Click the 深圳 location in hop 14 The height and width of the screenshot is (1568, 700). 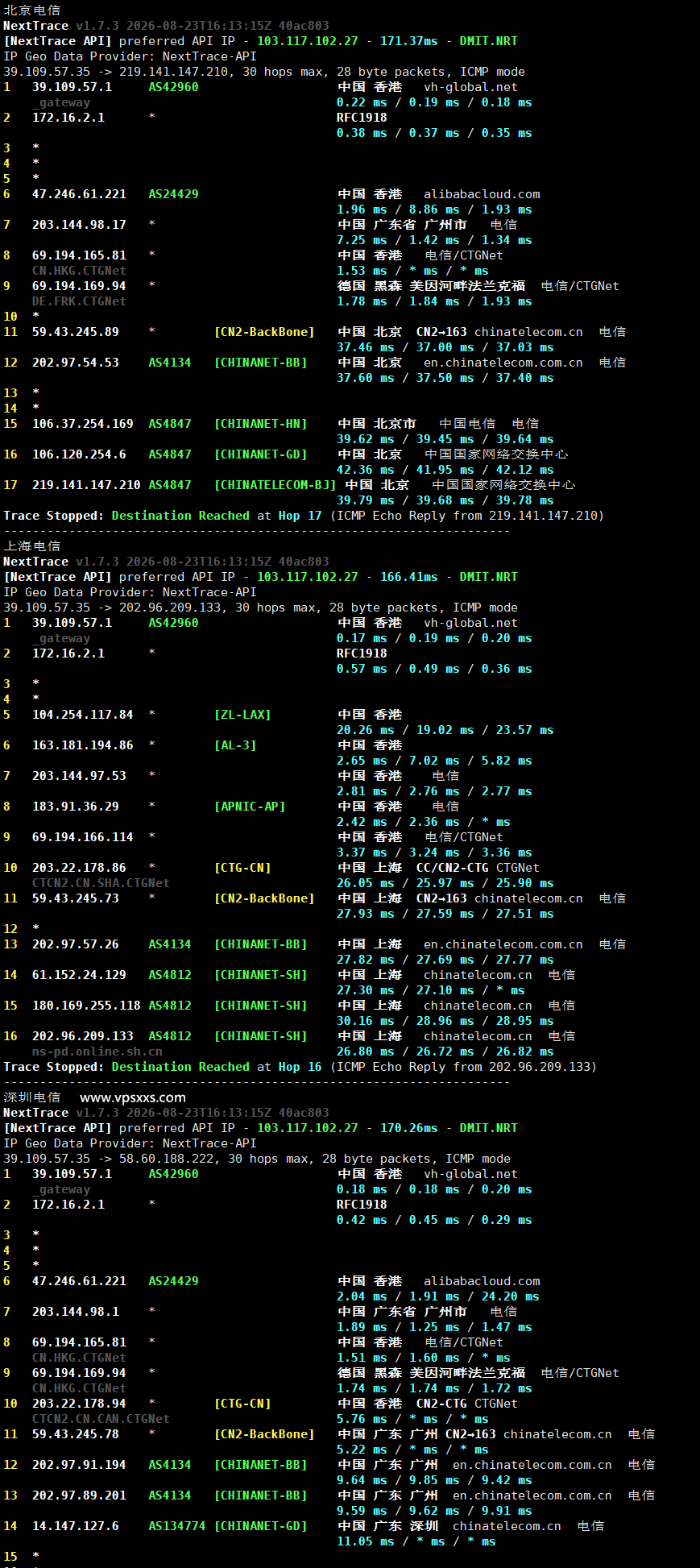point(424,1526)
